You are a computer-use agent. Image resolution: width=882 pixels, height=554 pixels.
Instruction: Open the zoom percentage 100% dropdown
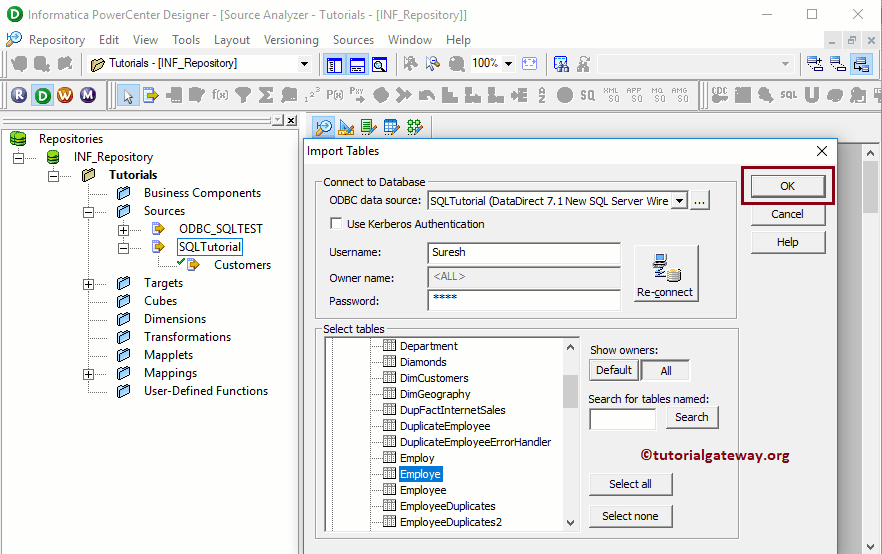pos(508,64)
